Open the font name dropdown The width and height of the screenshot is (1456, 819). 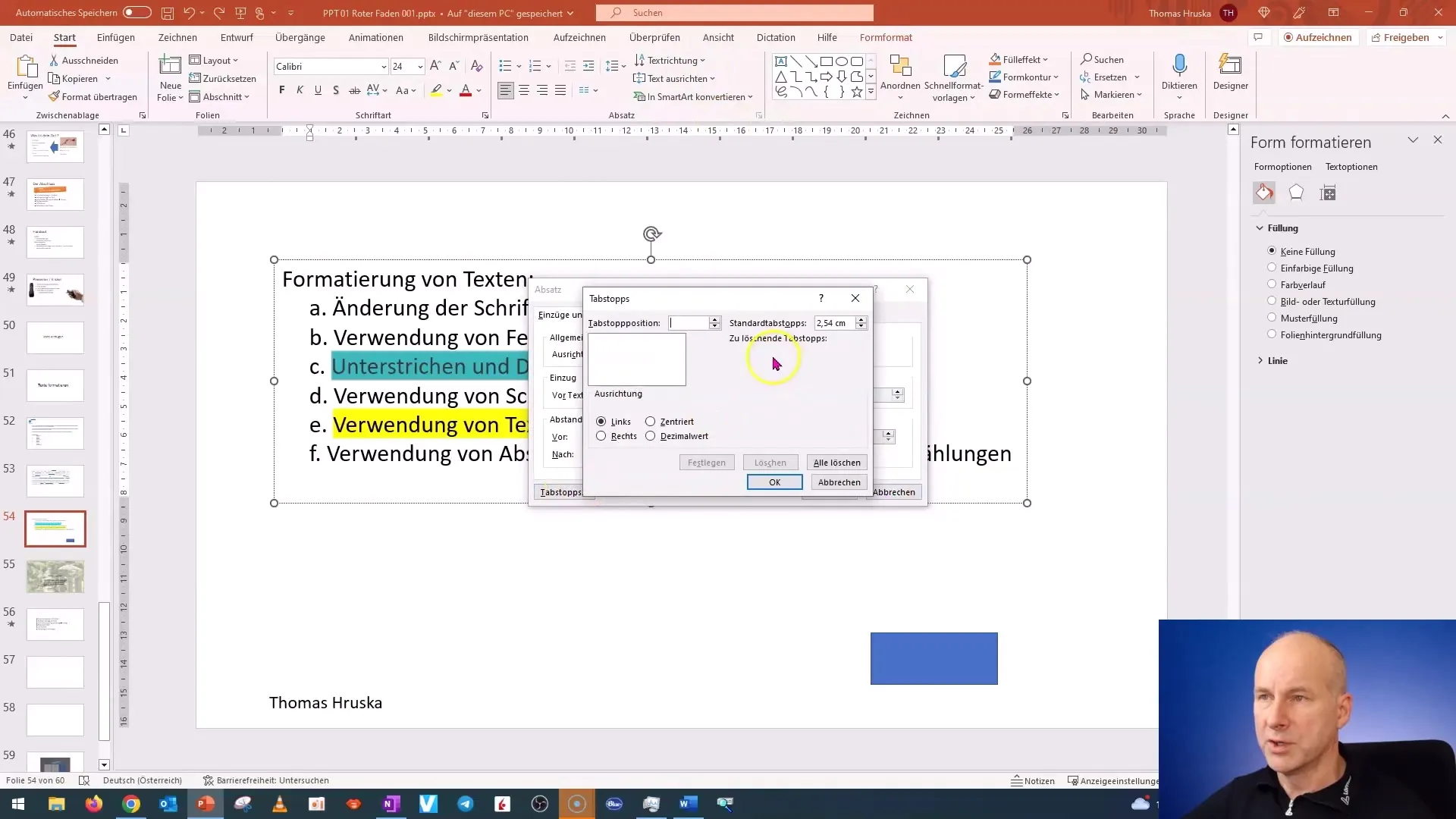pos(383,67)
